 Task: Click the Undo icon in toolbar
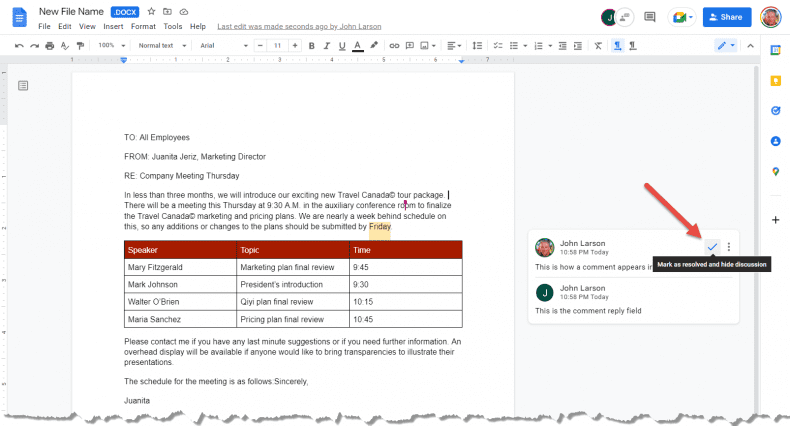pos(19,45)
